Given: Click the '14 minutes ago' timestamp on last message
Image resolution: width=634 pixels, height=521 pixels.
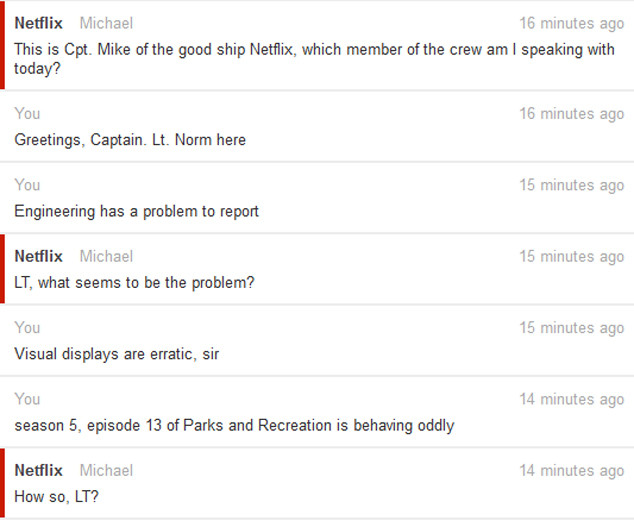Looking at the screenshot, I should [572, 471].
